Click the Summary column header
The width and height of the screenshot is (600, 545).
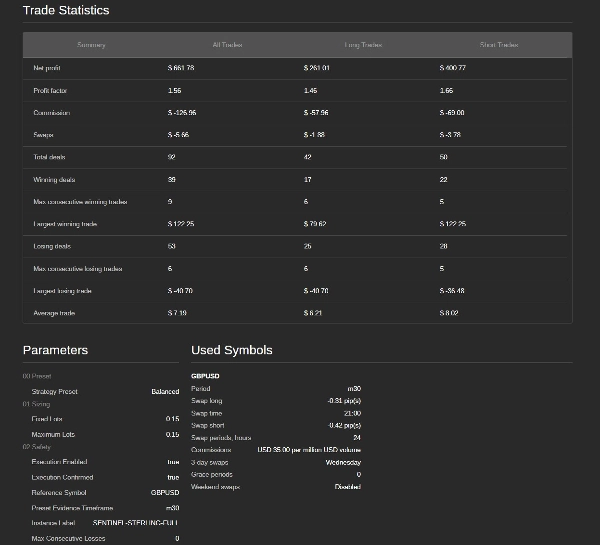point(91,45)
